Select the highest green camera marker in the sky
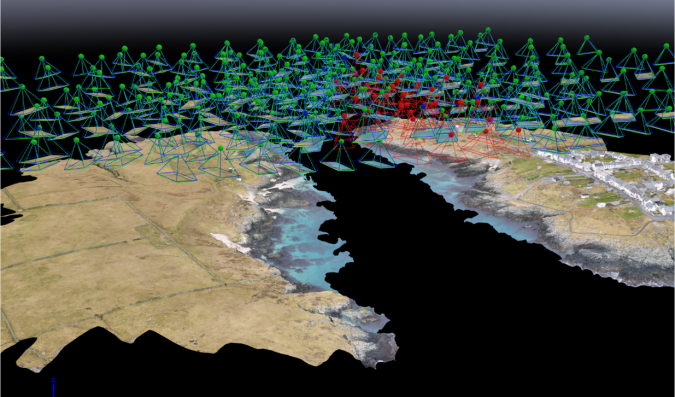 [x=488, y=30]
